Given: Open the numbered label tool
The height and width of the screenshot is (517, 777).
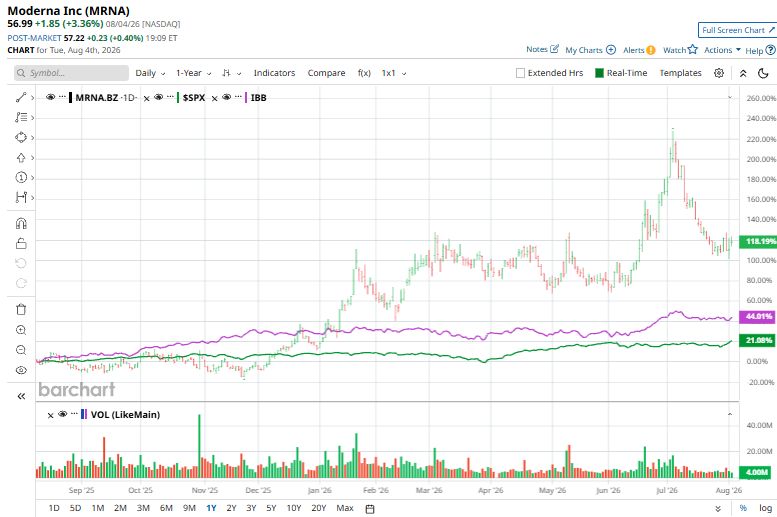Looking at the screenshot, I should tap(21, 177).
